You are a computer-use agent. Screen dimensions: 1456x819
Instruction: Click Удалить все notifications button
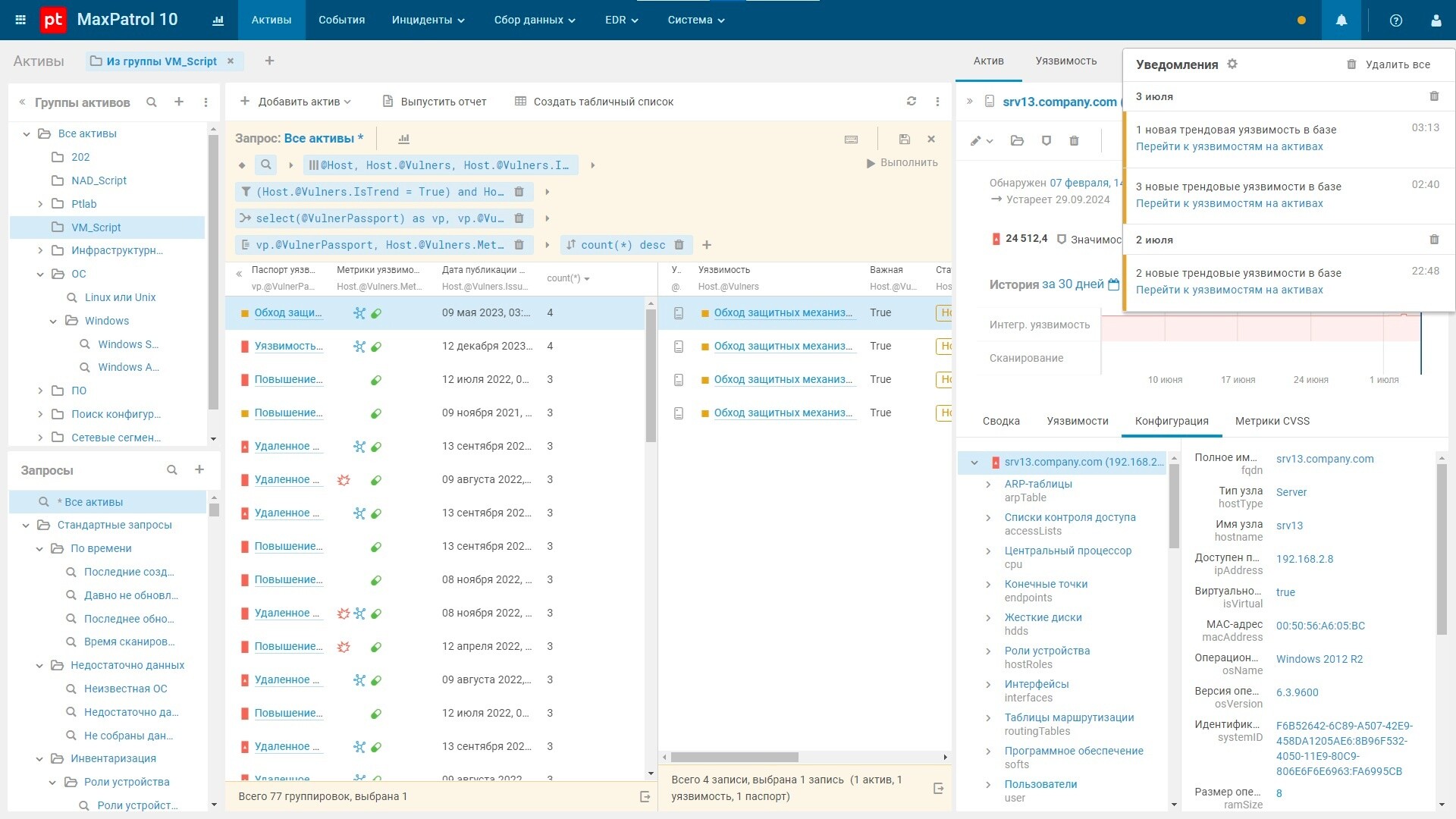pos(1389,64)
